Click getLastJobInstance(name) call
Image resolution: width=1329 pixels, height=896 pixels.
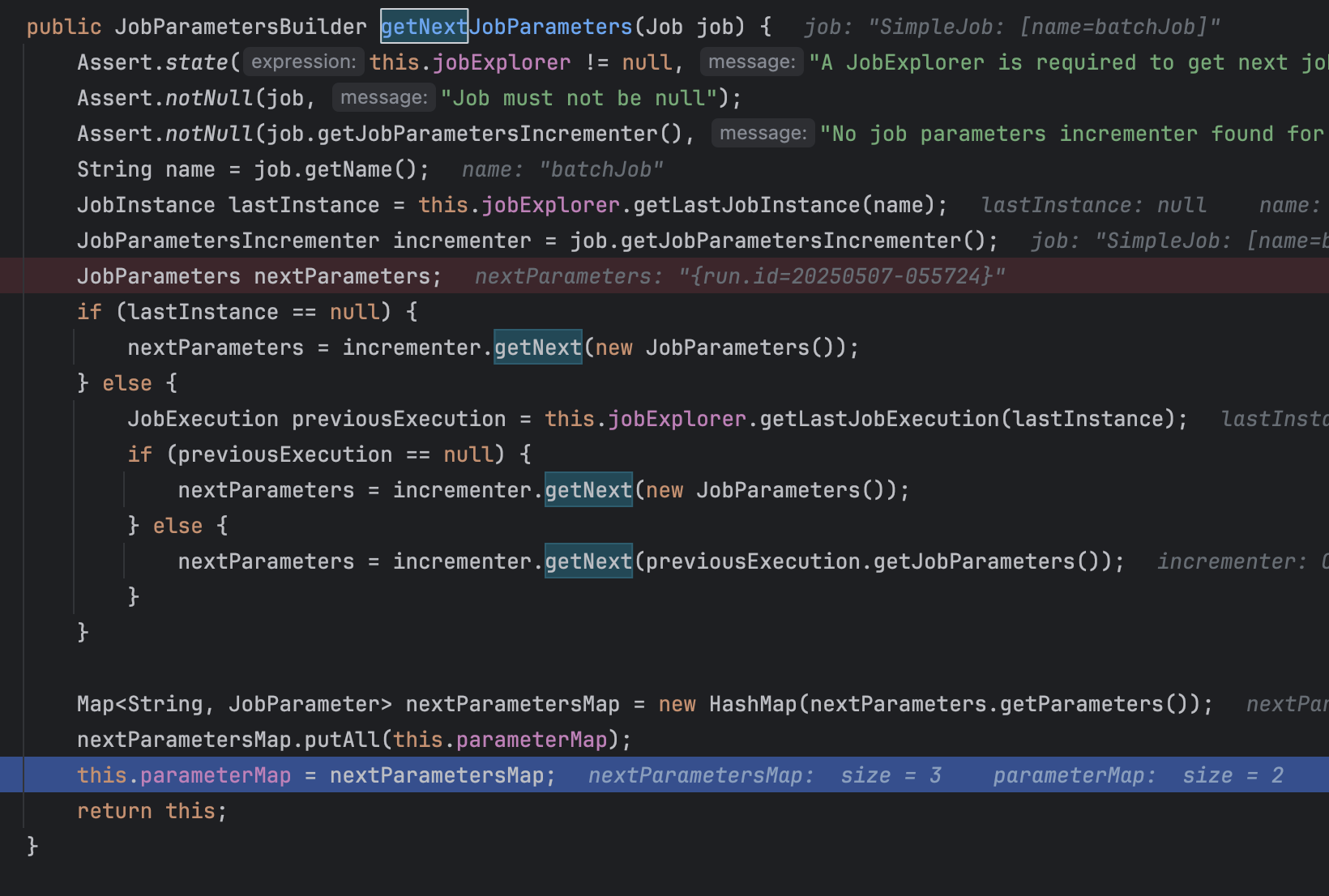[x=783, y=205]
